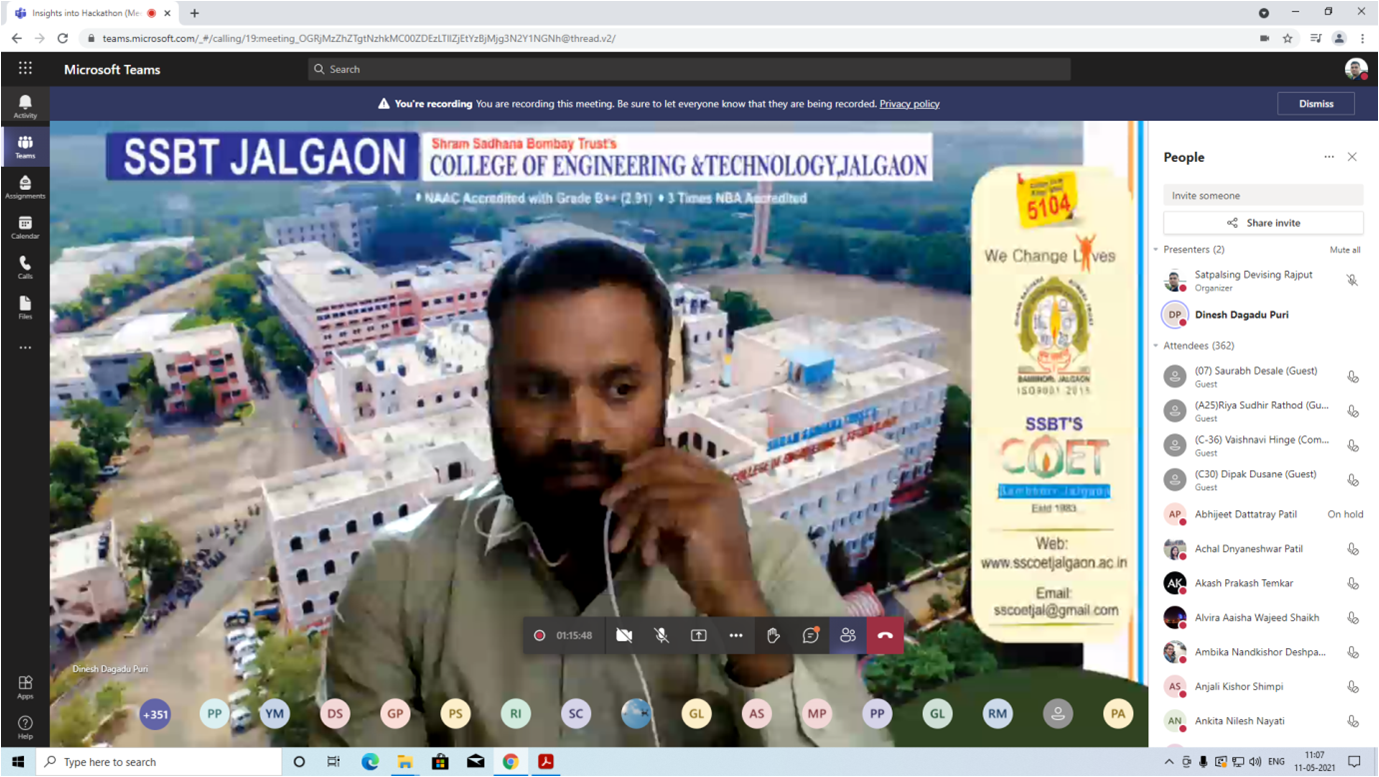The image size is (1379, 777).
Task: Open the profile picture menu in Teams header
Action: (1356, 69)
